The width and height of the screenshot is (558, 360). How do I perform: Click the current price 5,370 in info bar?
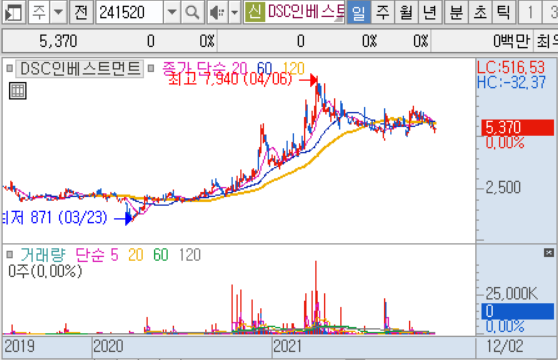(58, 41)
